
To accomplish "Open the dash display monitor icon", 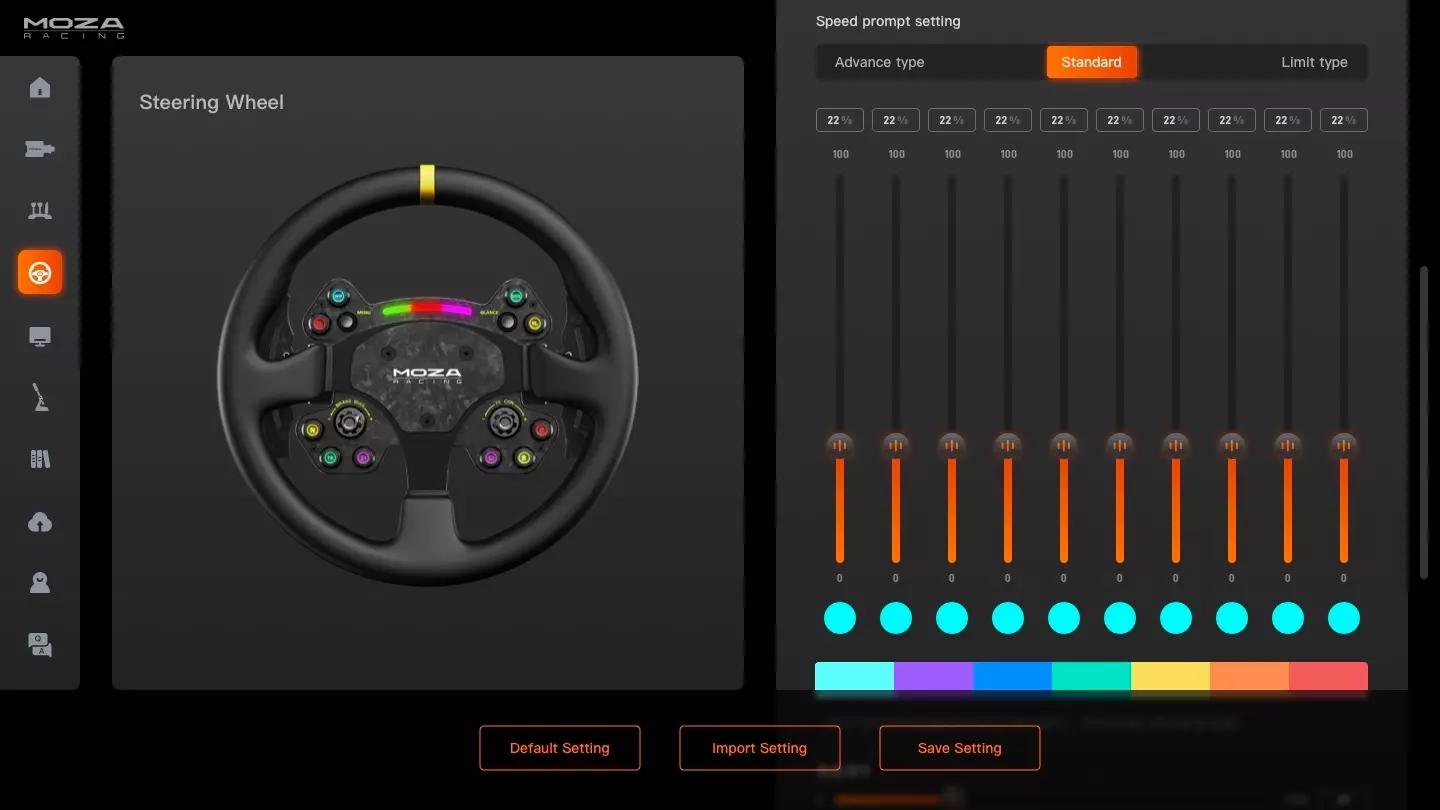I will [x=40, y=337].
